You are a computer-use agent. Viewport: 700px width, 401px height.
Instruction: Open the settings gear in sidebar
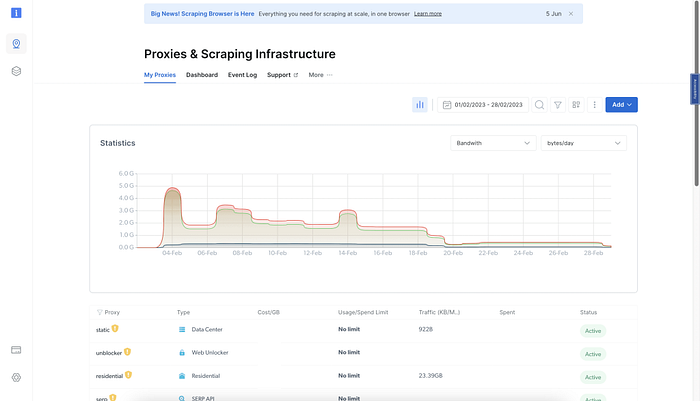pyautogui.click(x=16, y=377)
